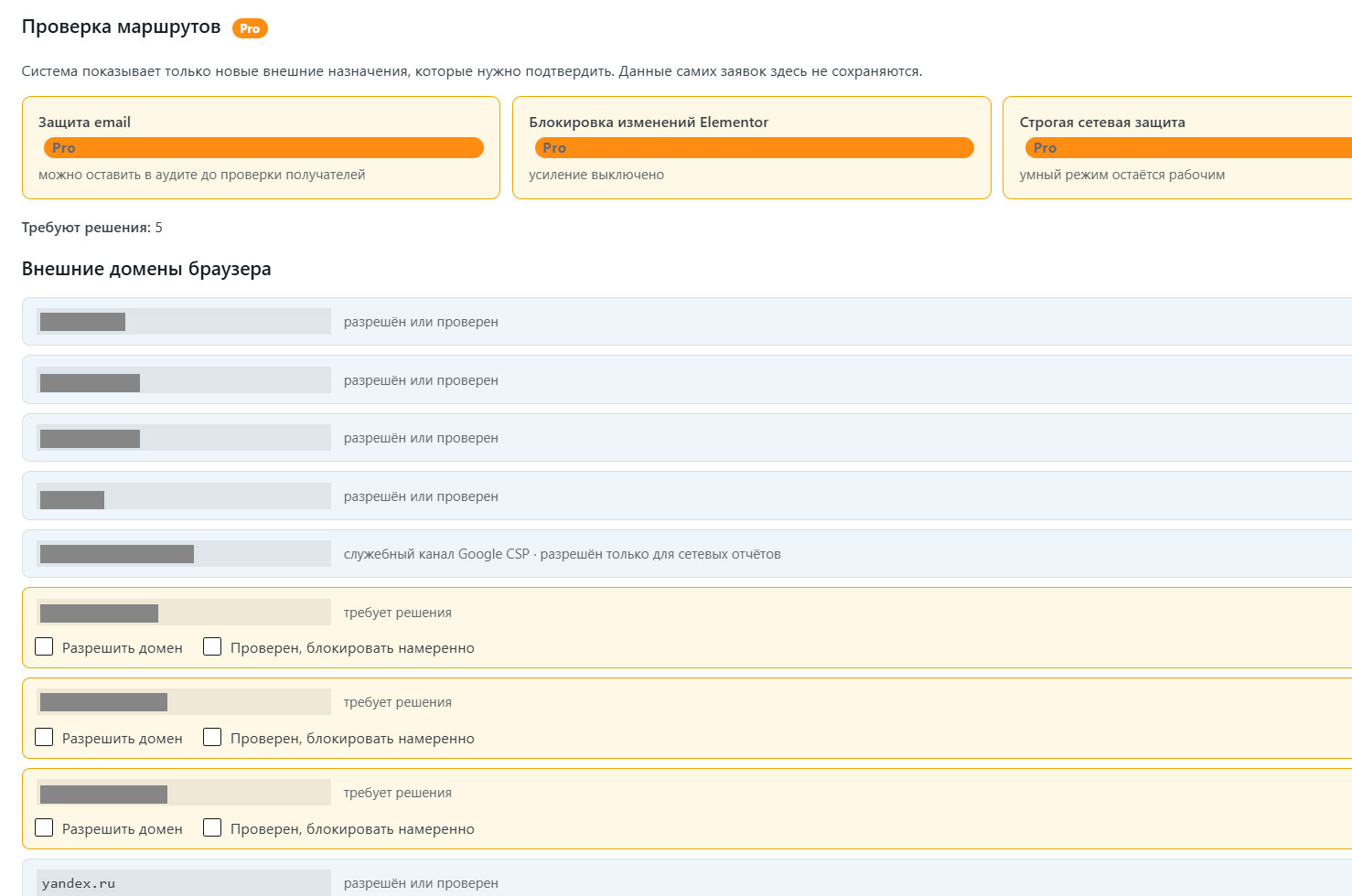Click 'служебный канал Google CSP' status text
The width and height of the screenshot is (1352, 896).
[563, 554]
